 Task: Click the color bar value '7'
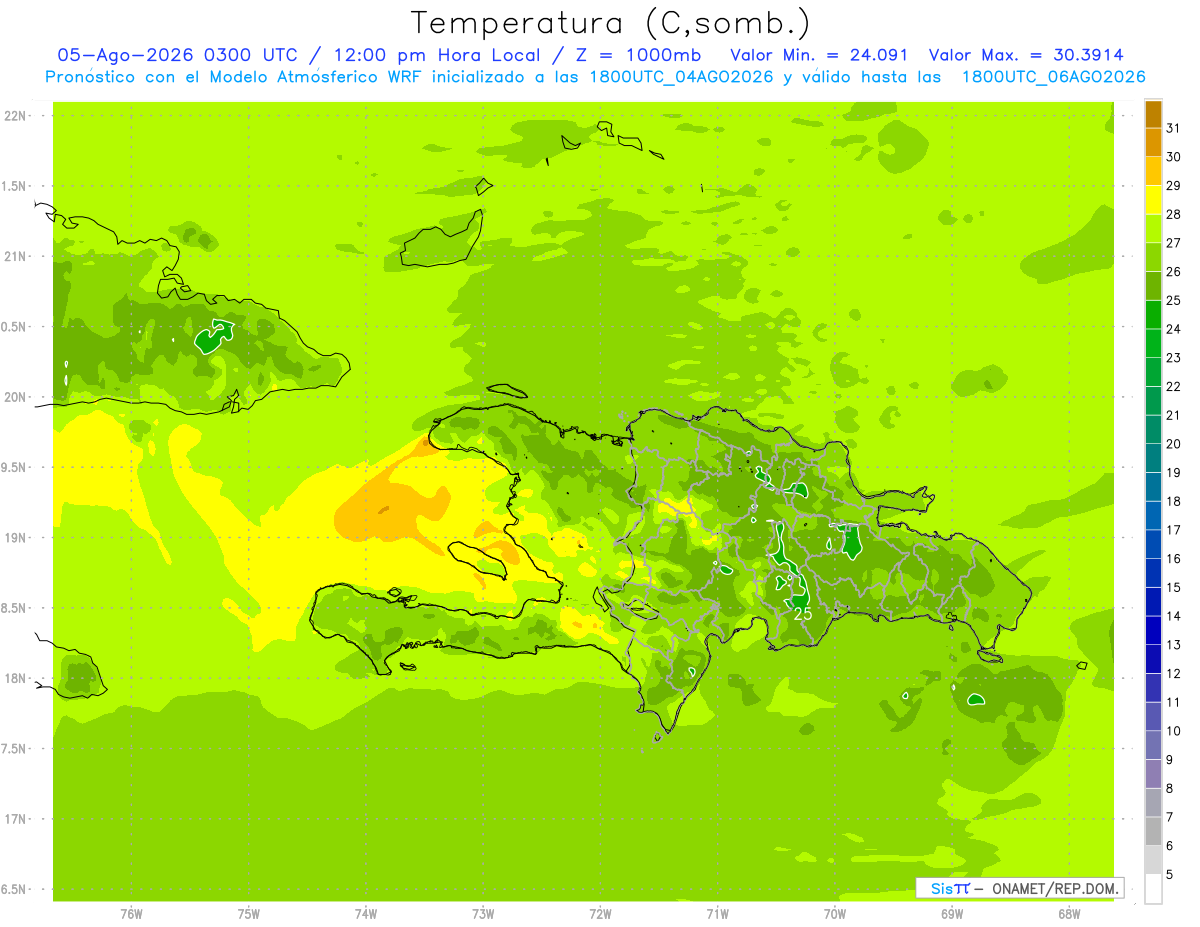click(x=1170, y=817)
